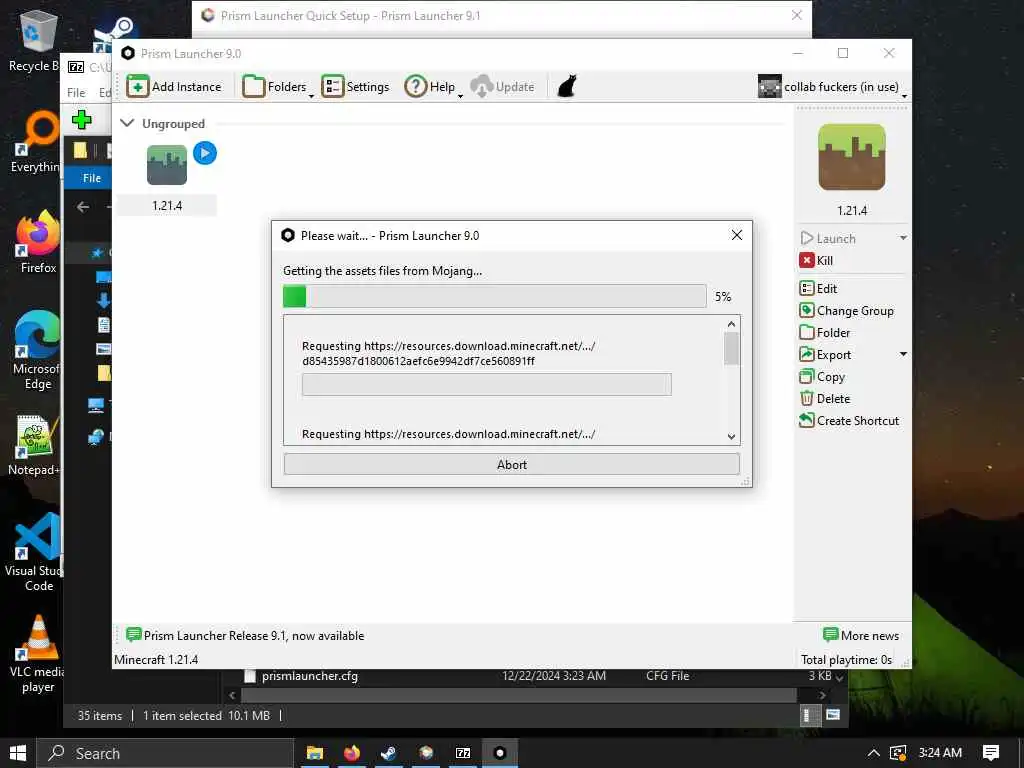The width and height of the screenshot is (1024, 768).
Task: Close the Prism Launcher Quick Setup window
Action: pyautogui.click(x=797, y=15)
